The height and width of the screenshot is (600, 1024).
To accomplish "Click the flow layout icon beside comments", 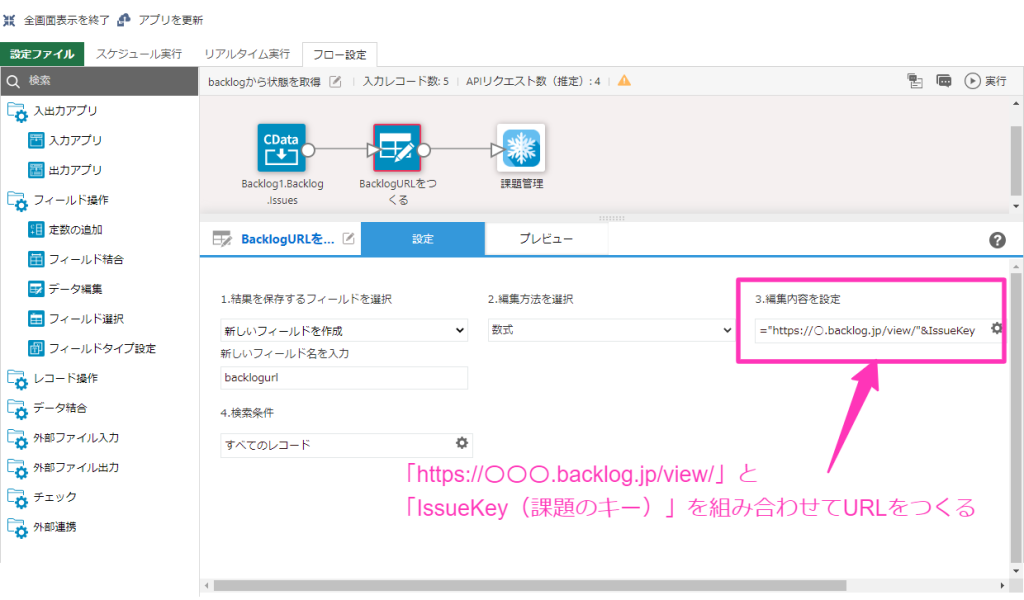I will (915, 81).
